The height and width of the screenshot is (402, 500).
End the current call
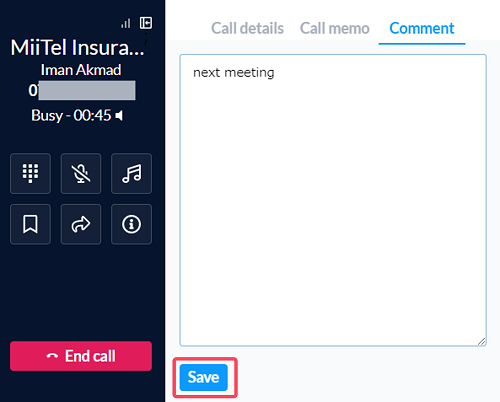tap(81, 356)
